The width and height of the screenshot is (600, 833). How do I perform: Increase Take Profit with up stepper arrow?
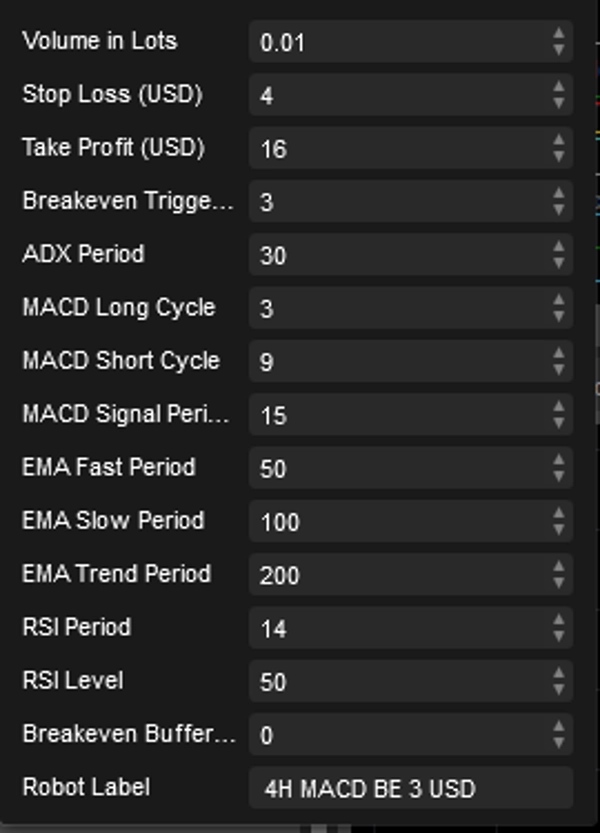click(x=560, y=142)
